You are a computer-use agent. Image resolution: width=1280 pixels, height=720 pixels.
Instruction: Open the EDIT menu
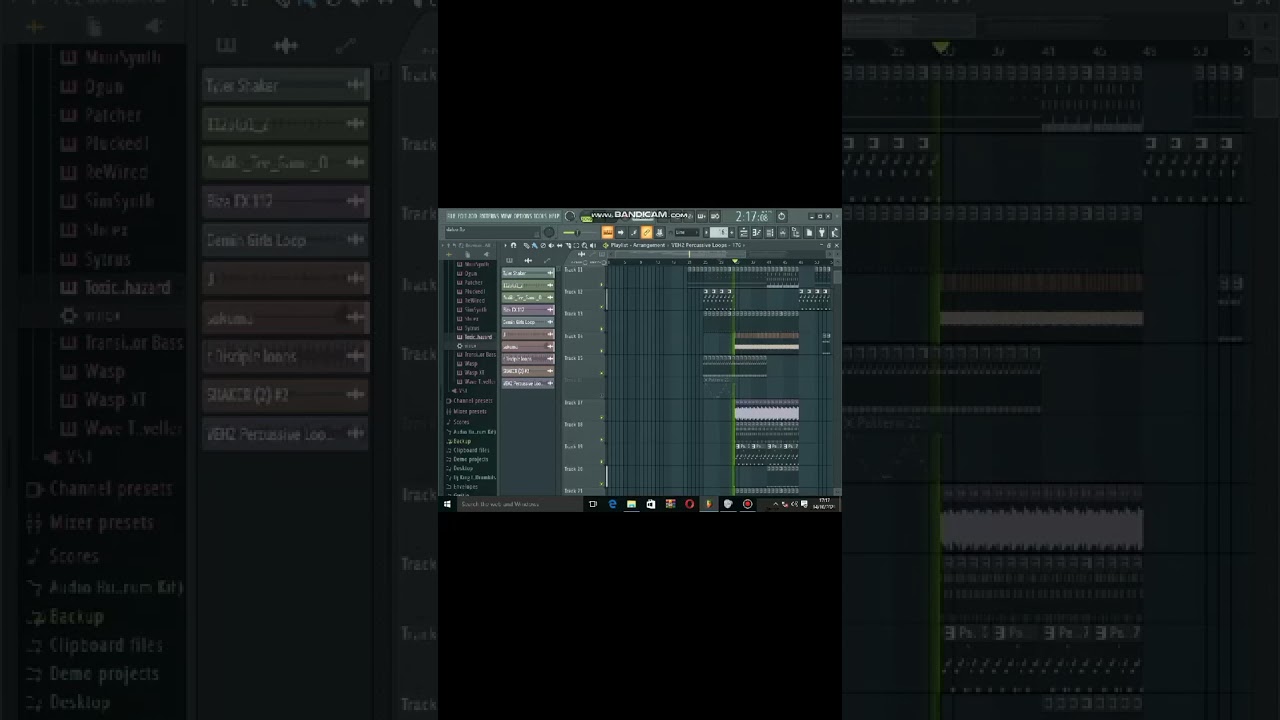click(x=461, y=217)
